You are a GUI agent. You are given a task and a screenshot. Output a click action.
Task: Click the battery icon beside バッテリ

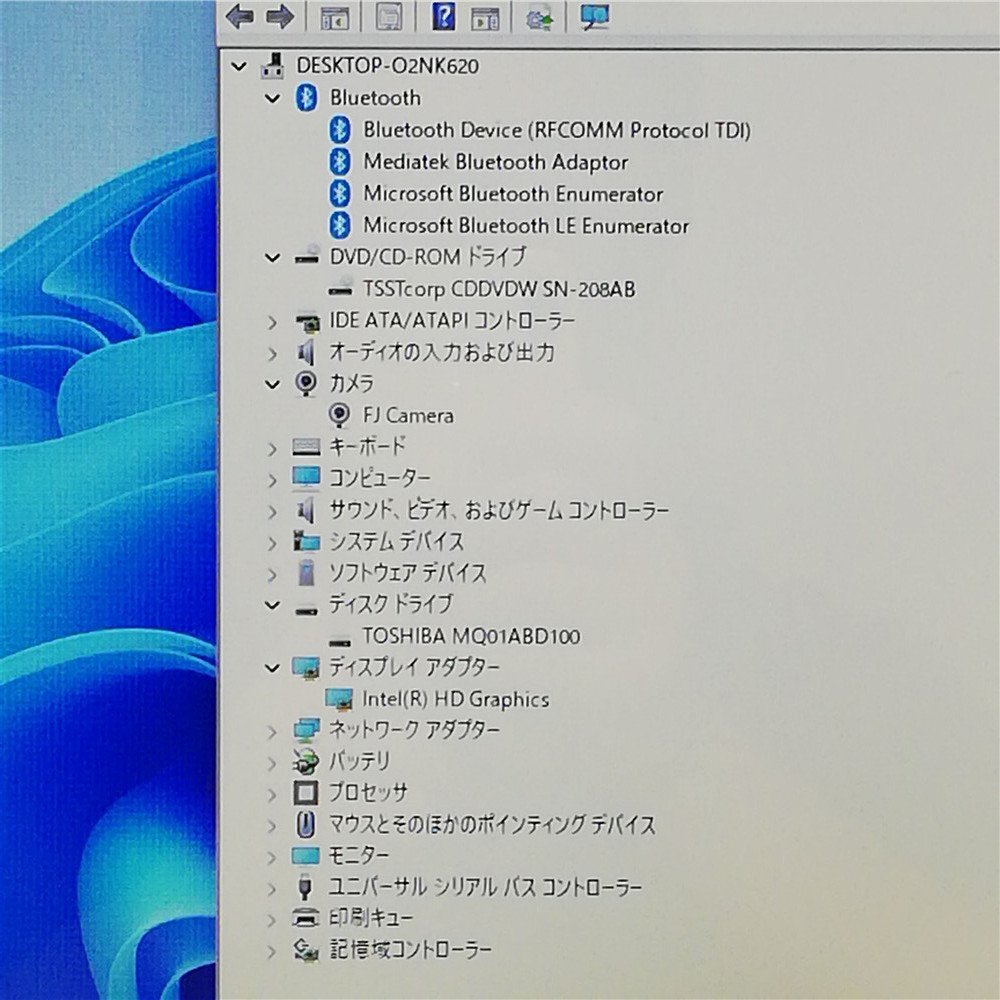[x=305, y=761]
